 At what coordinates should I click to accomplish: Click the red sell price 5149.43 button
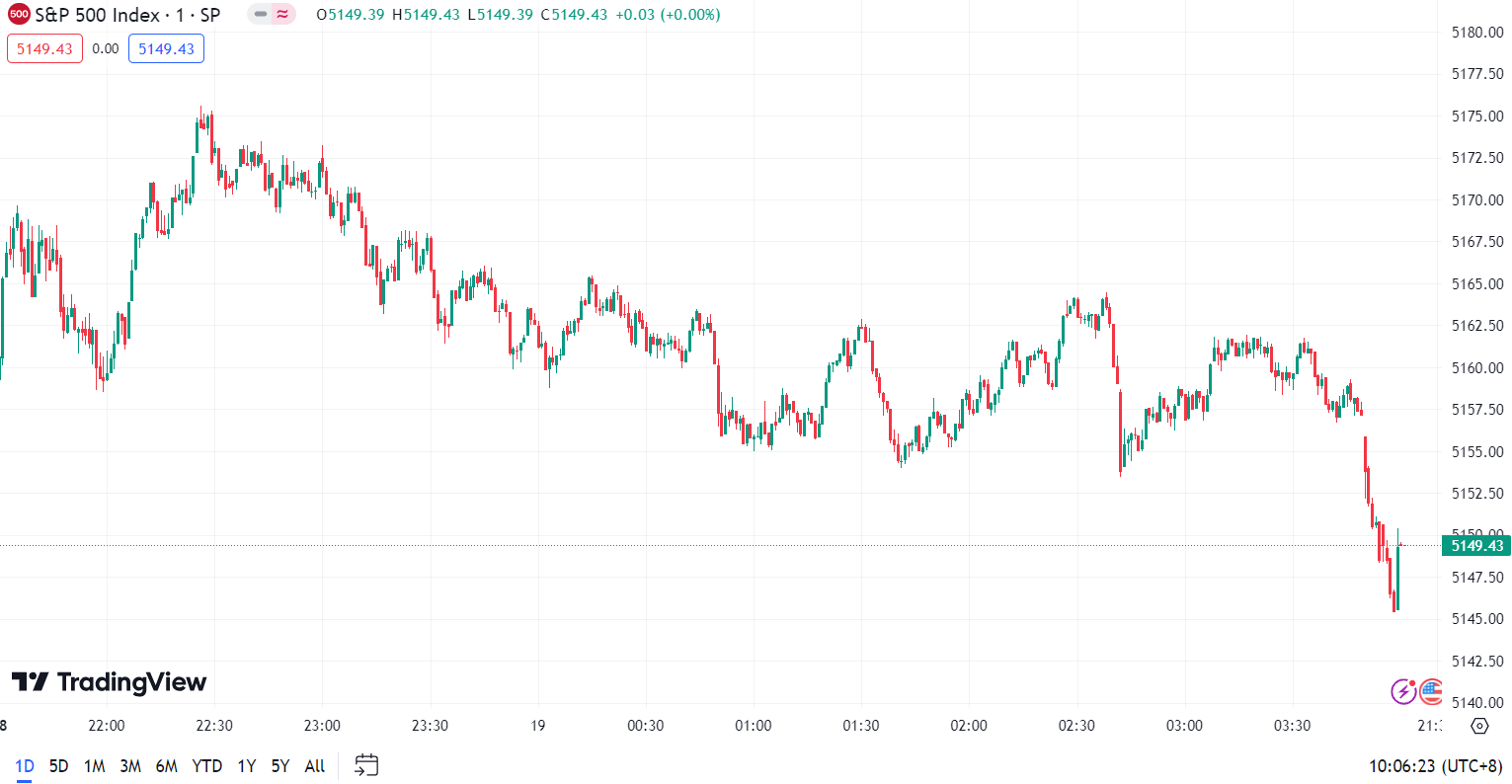click(x=44, y=49)
